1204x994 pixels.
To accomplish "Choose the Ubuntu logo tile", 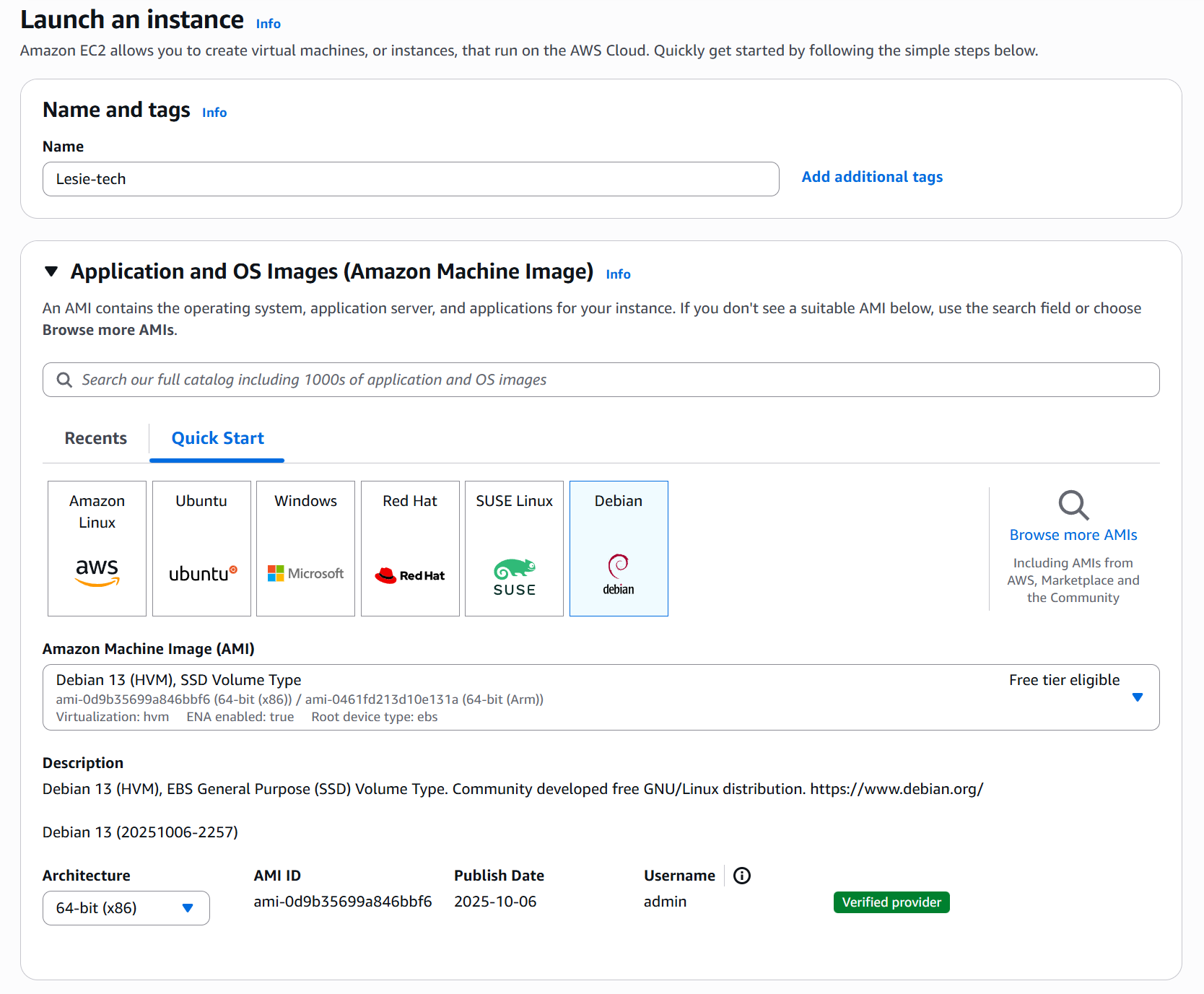I will pos(201,549).
